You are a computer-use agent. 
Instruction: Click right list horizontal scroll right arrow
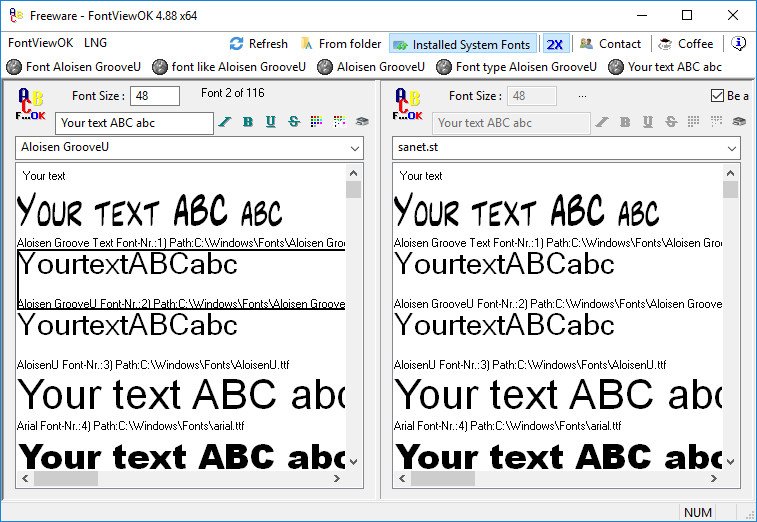714,479
